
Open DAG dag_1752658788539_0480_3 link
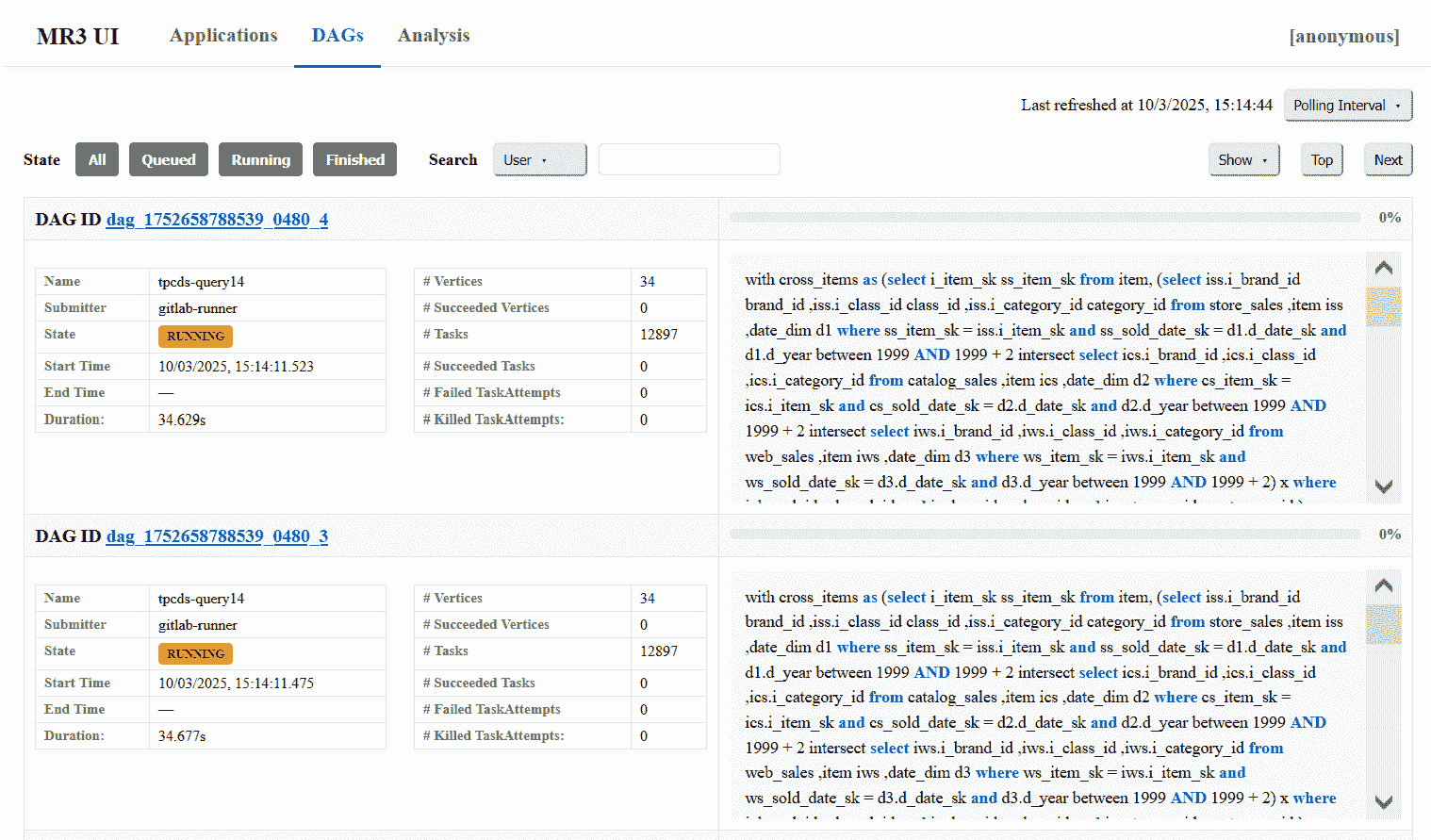[217, 536]
